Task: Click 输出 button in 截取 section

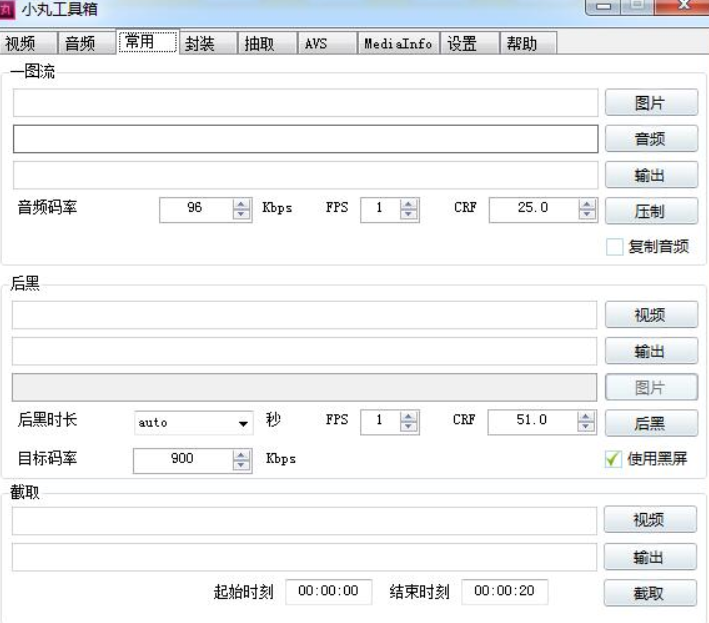Action: point(650,557)
